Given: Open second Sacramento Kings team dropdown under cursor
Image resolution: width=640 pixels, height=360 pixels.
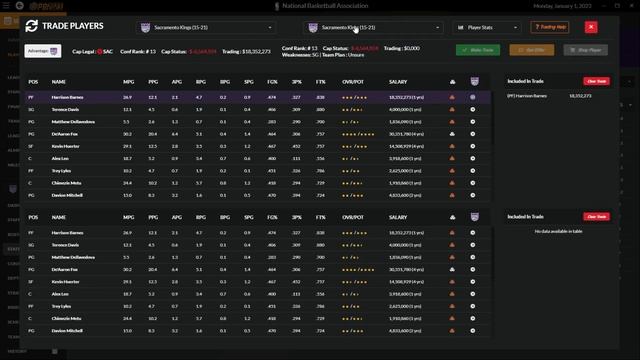Looking at the screenshot, I should [373, 27].
